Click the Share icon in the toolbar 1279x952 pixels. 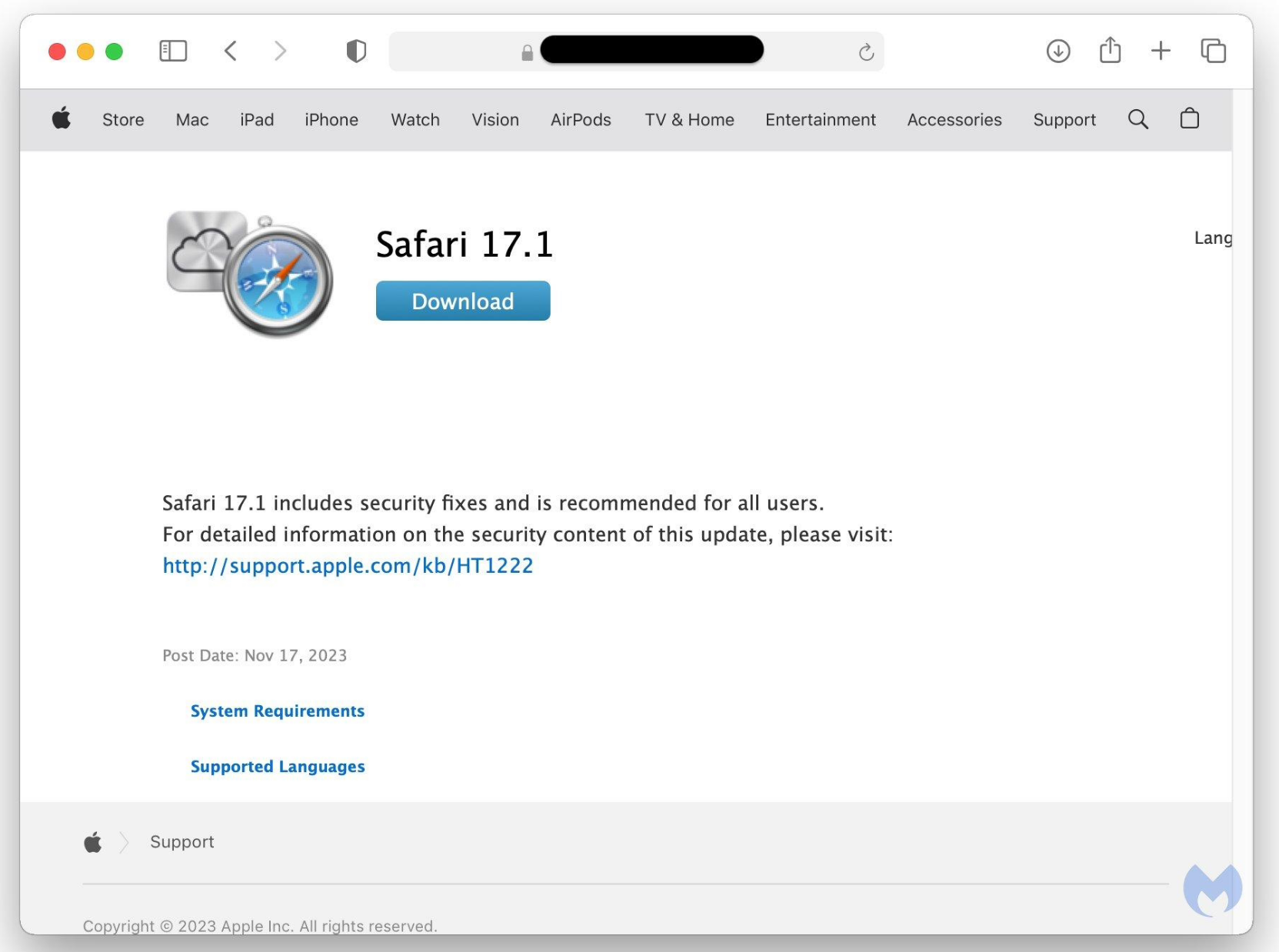1110,49
